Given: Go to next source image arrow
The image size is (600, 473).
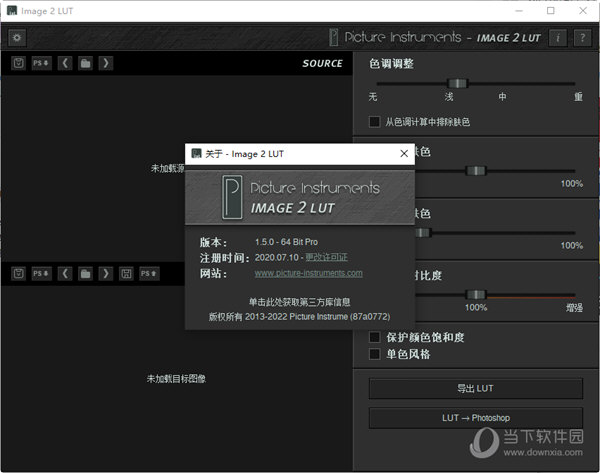Looking at the screenshot, I should point(106,63).
